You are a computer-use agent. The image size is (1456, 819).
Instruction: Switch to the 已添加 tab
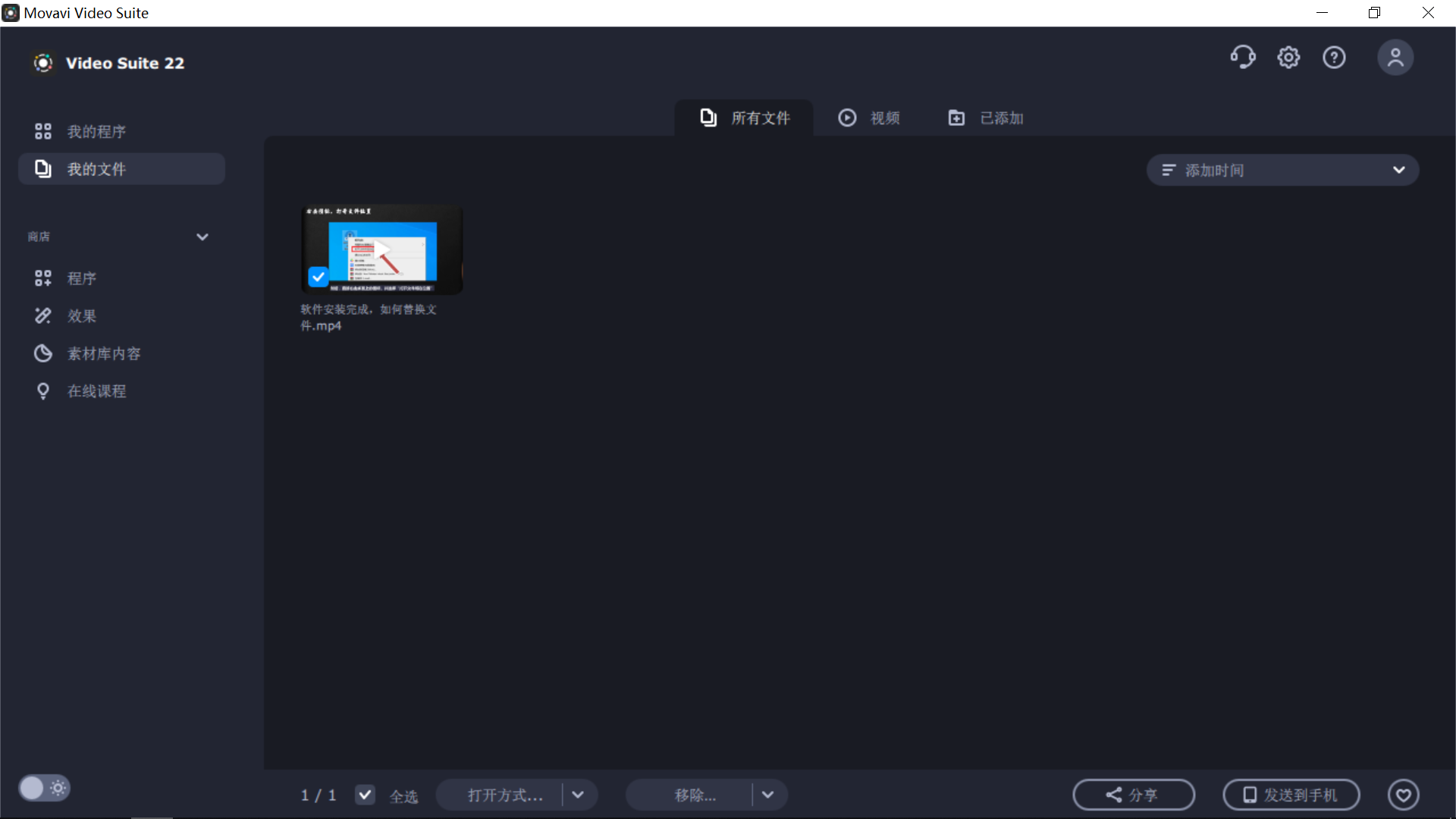(x=986, y=118)
